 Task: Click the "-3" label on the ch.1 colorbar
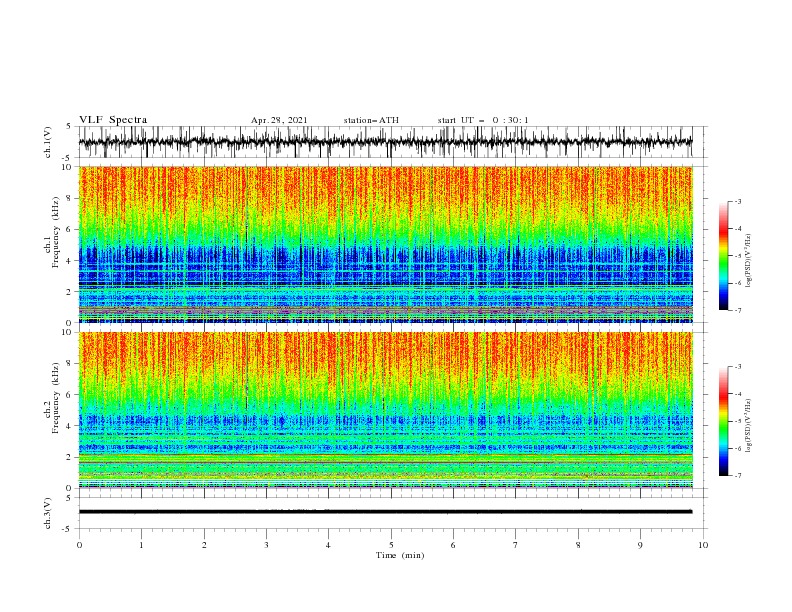(x=738, y=201)
